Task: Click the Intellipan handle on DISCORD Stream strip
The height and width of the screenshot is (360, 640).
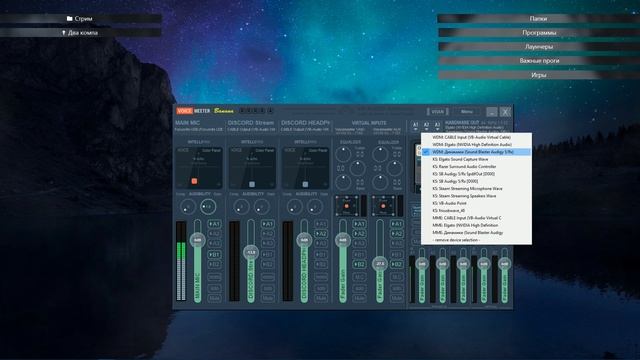Action: coord(252,184)
